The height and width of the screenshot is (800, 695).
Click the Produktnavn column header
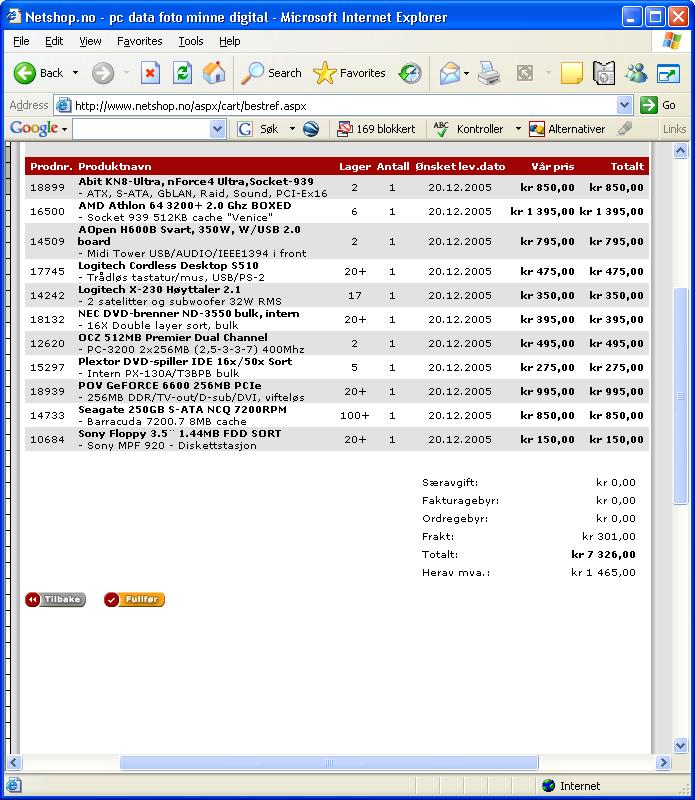coord(115,166)
